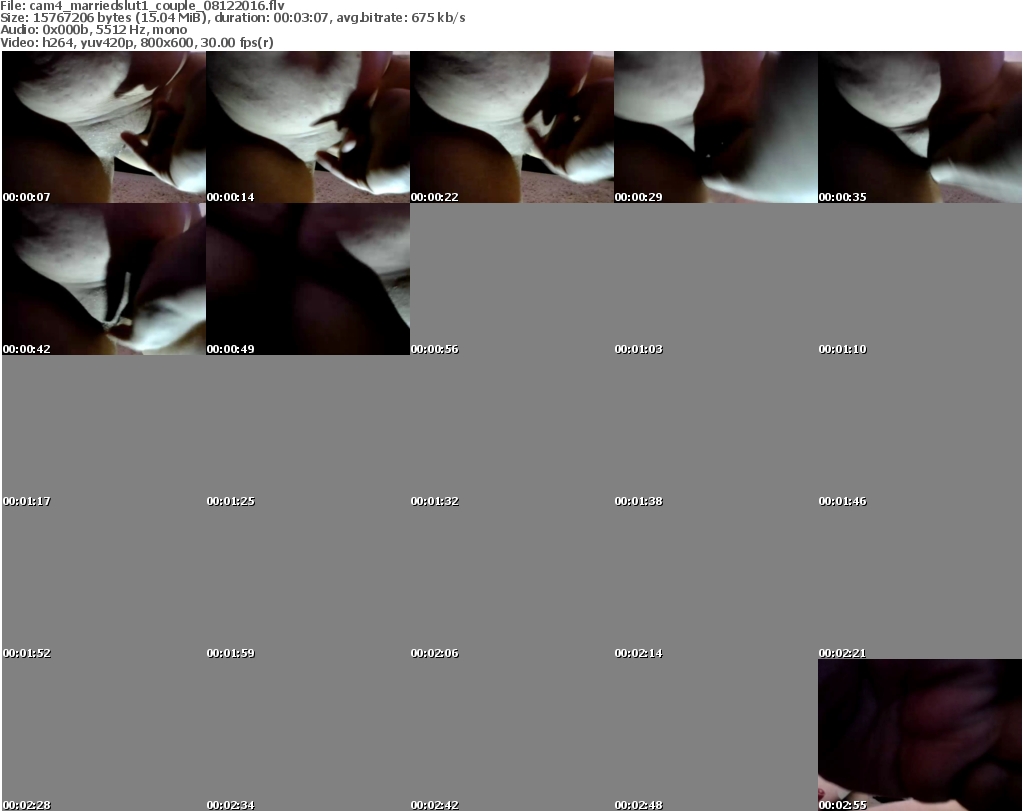Open the thumbnail timestamped 00:00:42
The width and height of the screenshot is (1024, 811).
tap(104, 279)
